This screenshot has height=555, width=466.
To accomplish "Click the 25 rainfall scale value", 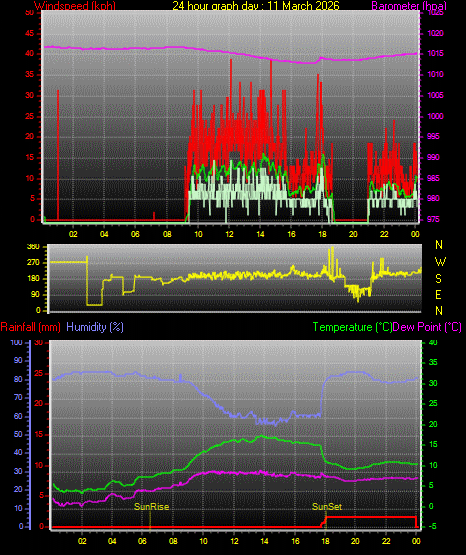I will pyautogui.click(x=39, y=373).
